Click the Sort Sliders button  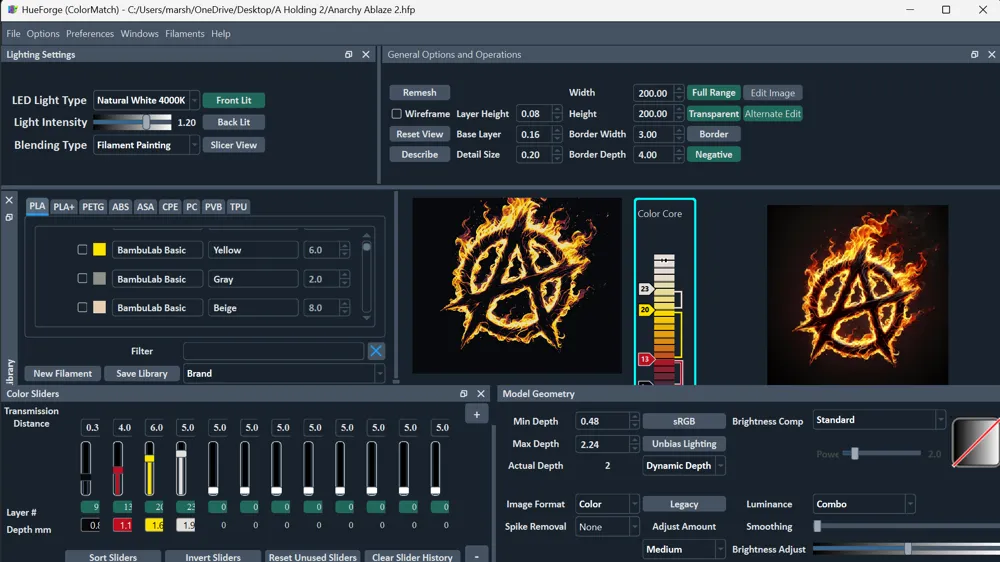pyautogui.click(x=113, y=557)
